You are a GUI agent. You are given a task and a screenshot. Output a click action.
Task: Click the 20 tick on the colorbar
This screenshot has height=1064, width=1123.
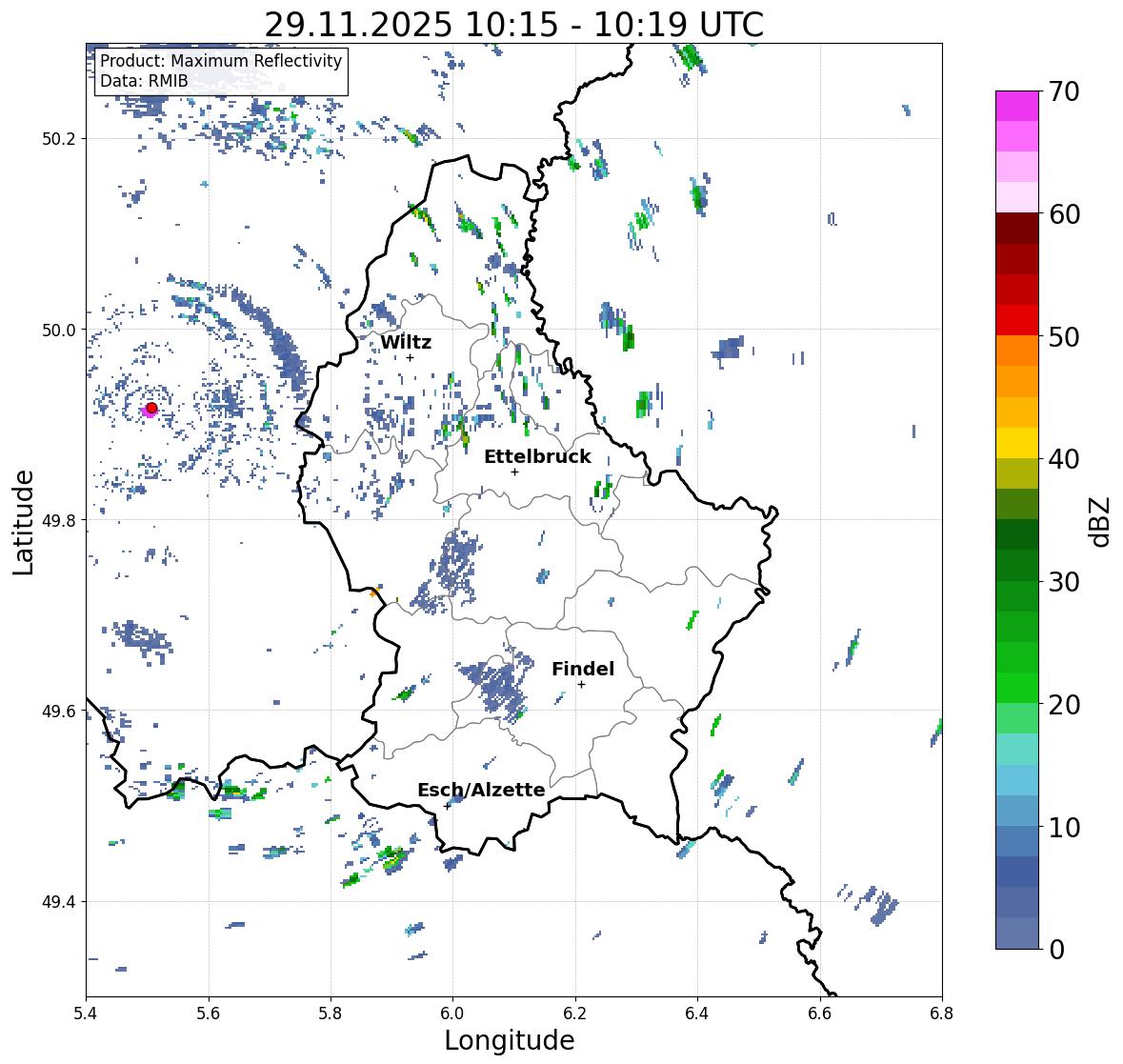point(1064,705)
